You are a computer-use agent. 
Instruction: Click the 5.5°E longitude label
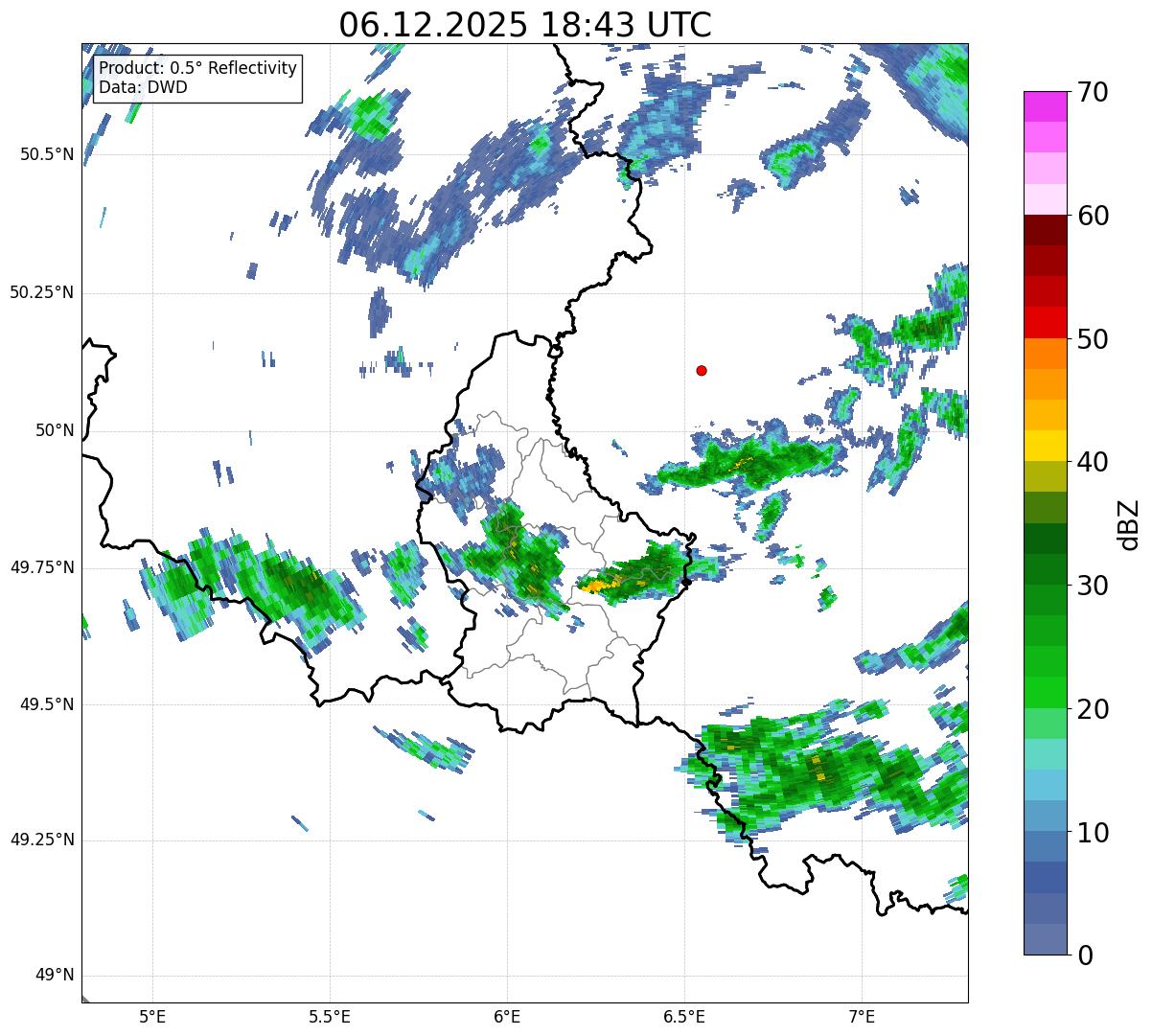(x=330, y=1016)
